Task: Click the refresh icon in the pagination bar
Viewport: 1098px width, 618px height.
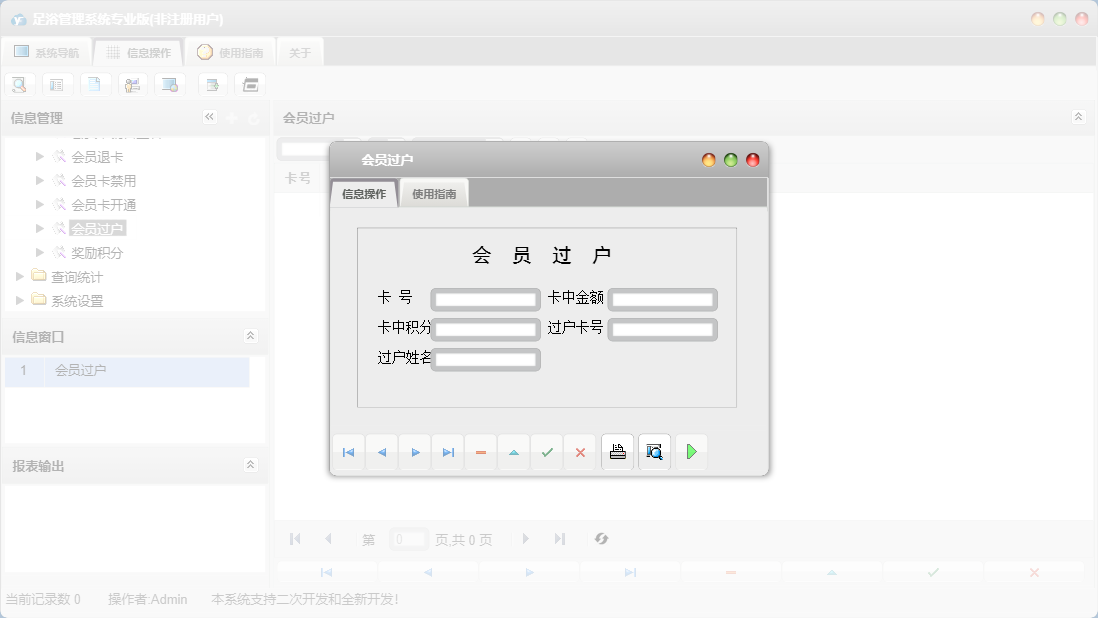Action: pyautogui.click(x=601, y=539)
